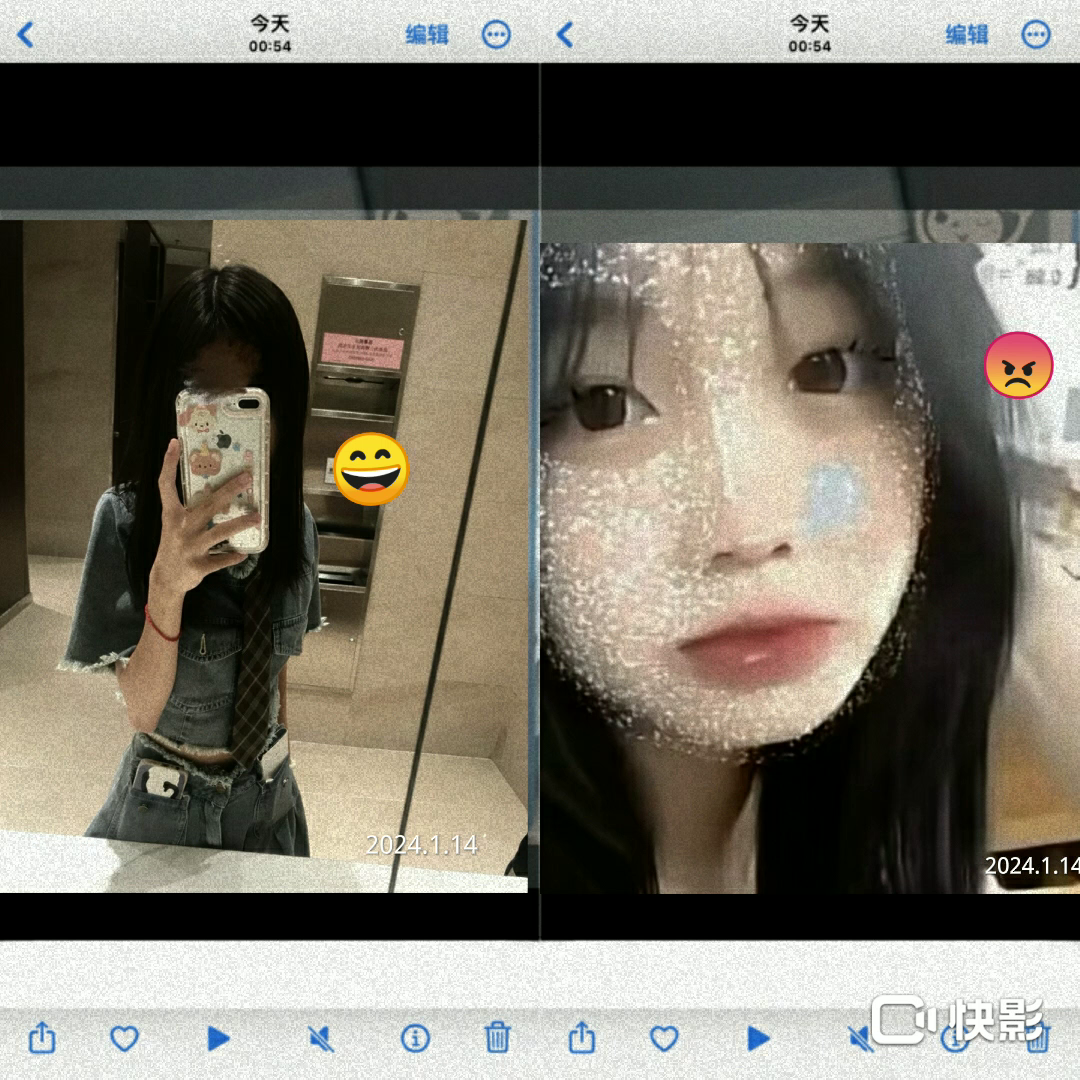Favorite the mirror selfie with the heart icon
The width and height of the screenshot is (1080, 1080).
(124, 1038)
